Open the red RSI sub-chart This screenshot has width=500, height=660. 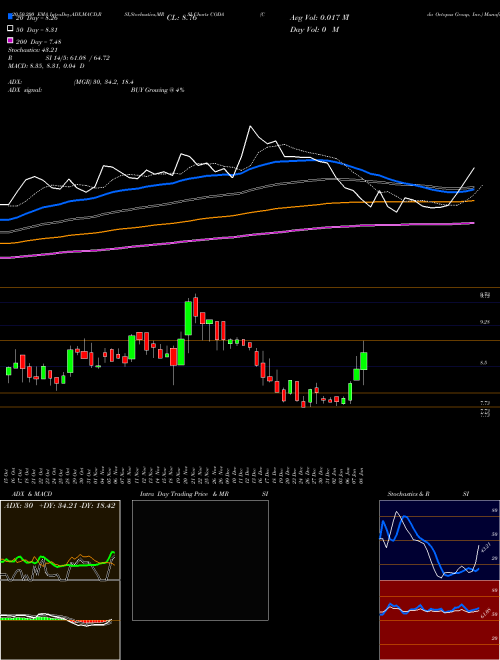[439, 620]
